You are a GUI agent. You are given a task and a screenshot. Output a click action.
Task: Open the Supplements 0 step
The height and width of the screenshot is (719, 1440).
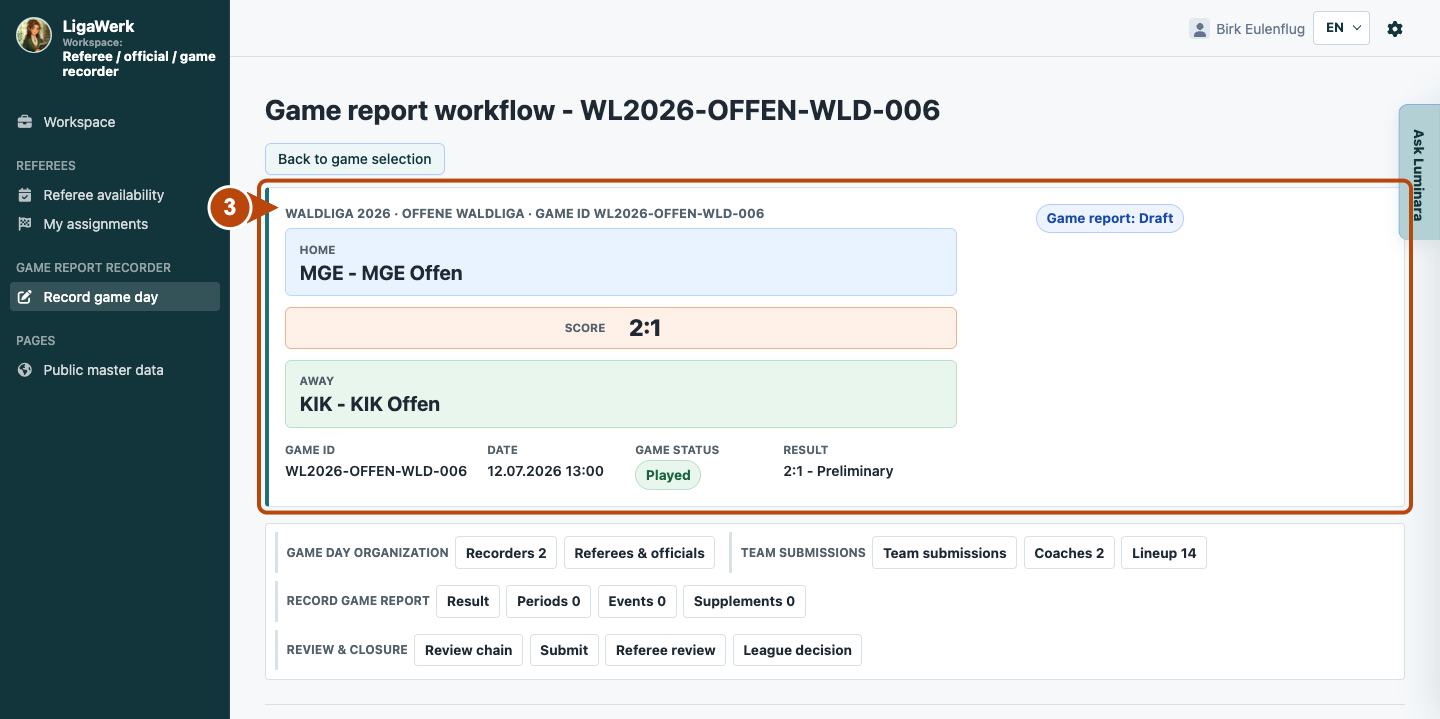pos(744,601)
